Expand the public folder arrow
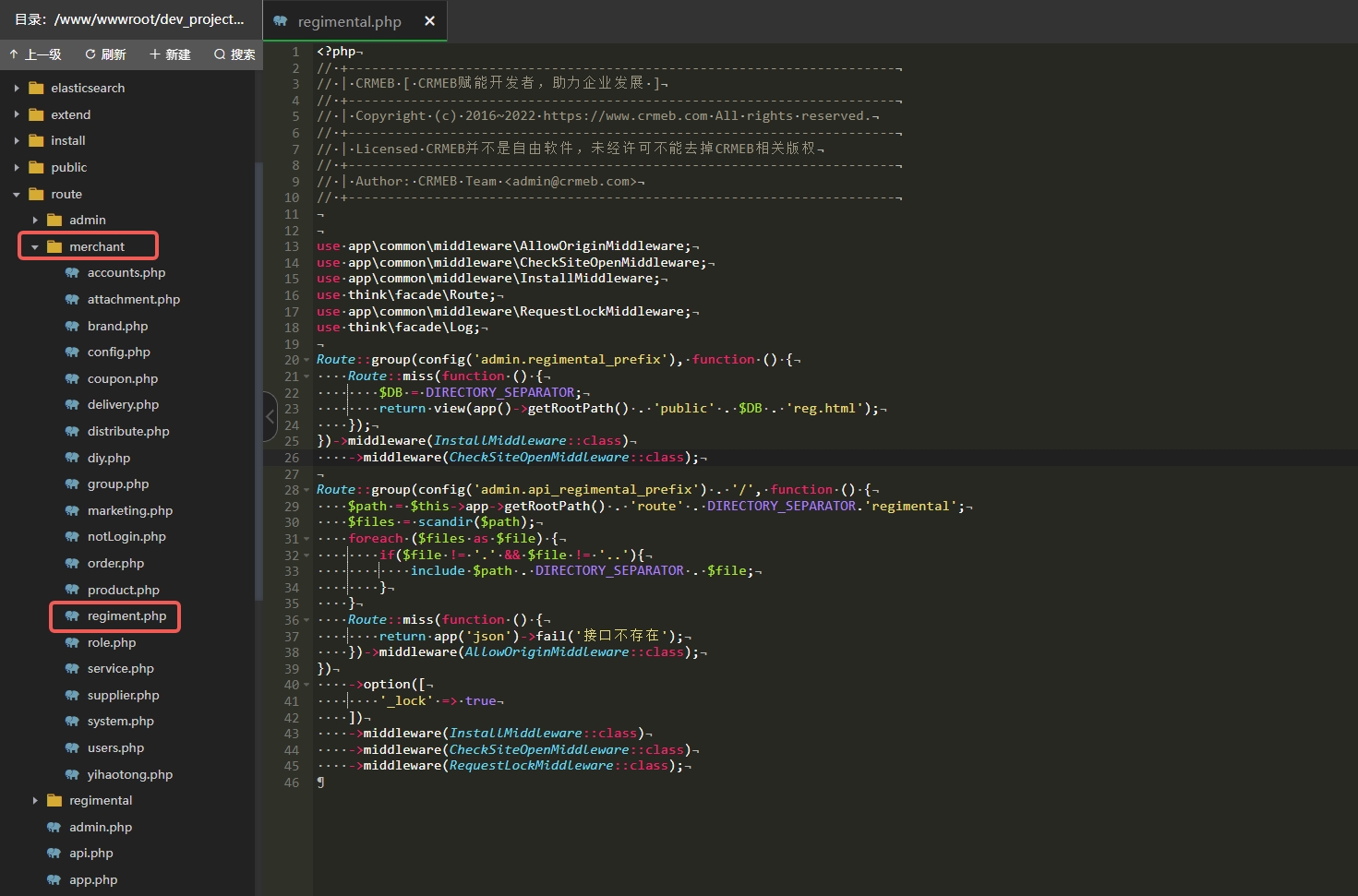1358x896 pixels. click(17, 167)
